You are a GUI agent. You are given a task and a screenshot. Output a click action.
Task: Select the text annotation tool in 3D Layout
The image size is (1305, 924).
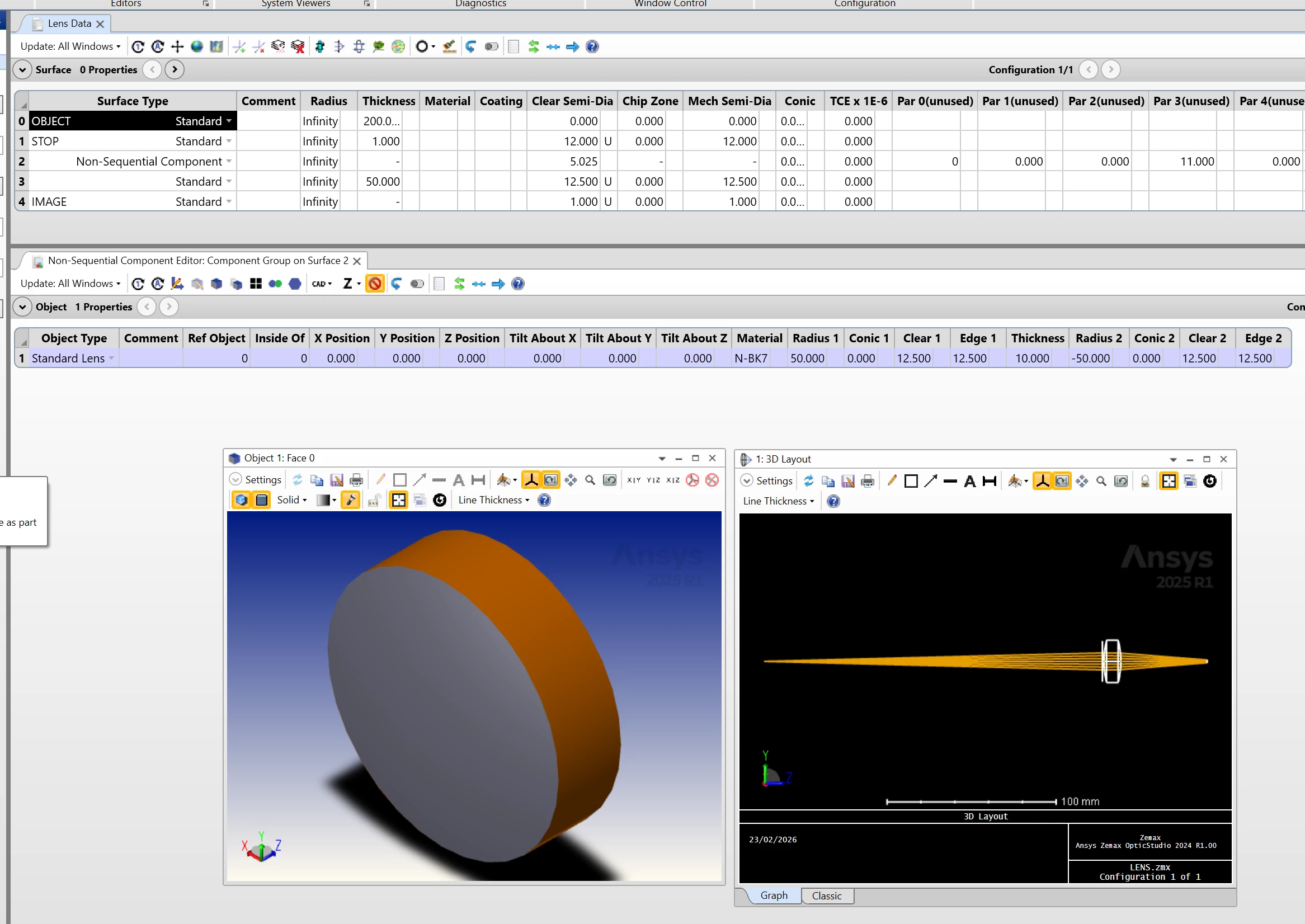(970, 482)
